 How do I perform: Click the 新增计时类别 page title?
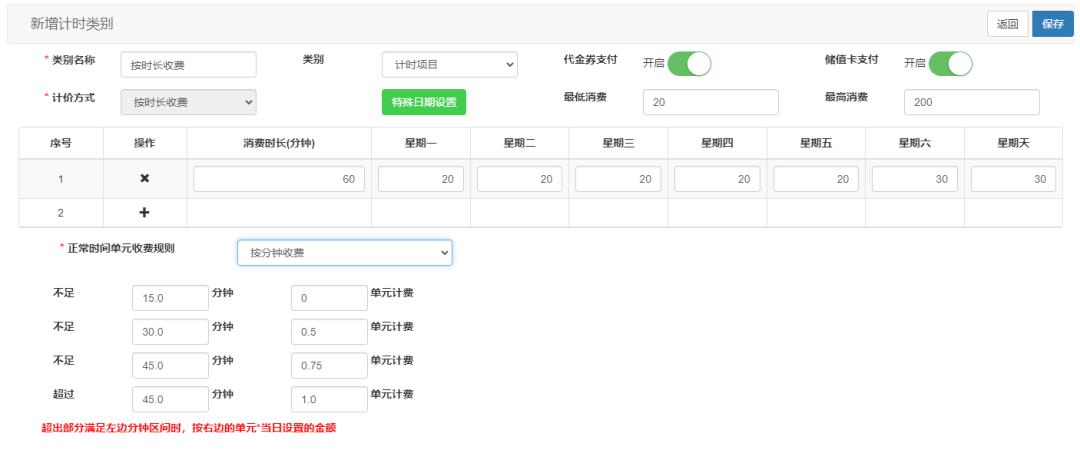click(x=72, y=24)
